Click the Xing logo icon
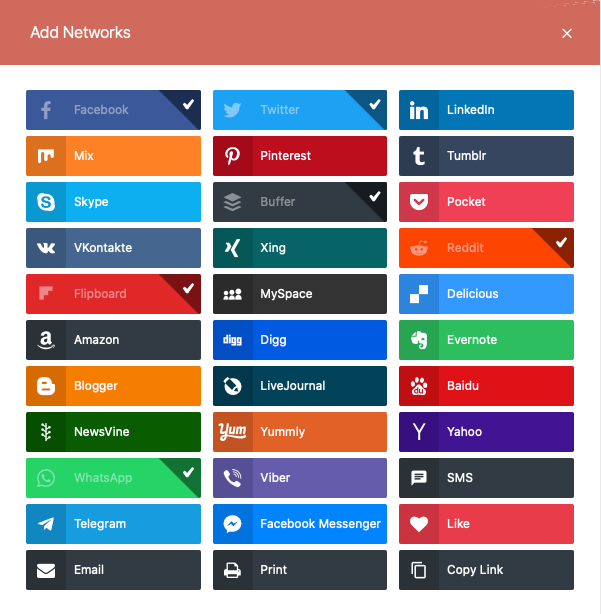The height and width of the screenshot is (614, 601). click(x=233, y=248)
